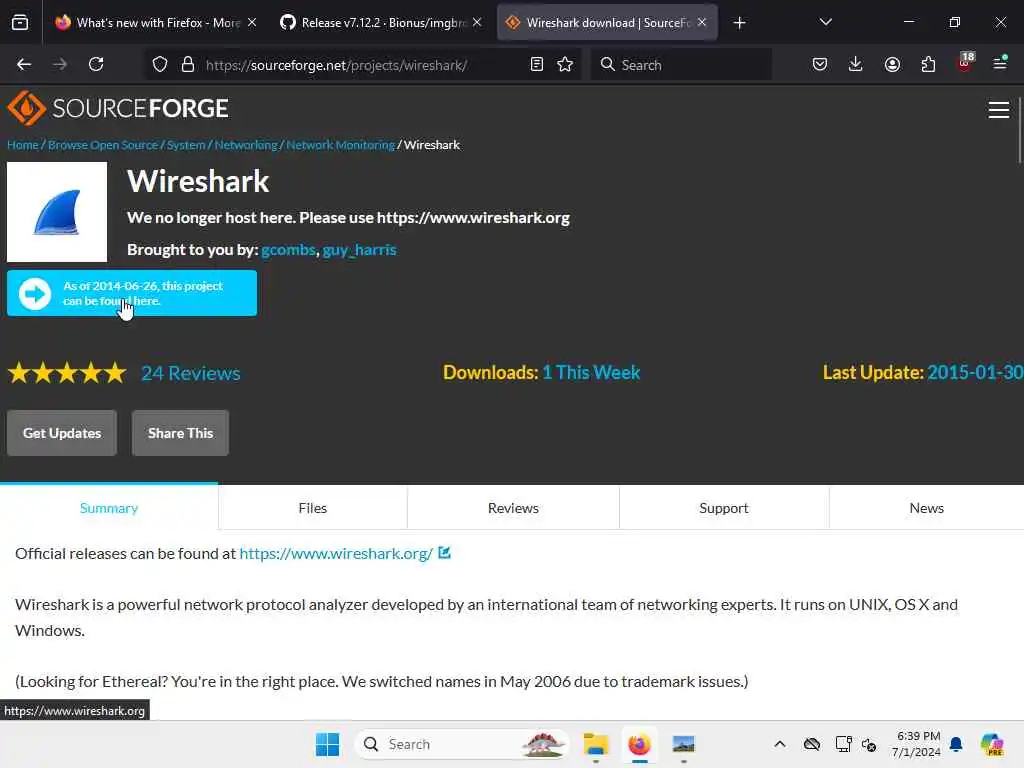This screenshot has width=1024, height=768.
Task: Expand the list all tabs dropdown
Action: point(825,22)
